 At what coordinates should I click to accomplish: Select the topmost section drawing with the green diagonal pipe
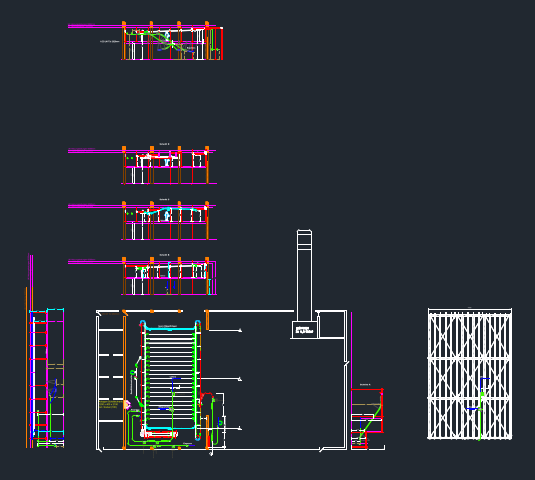tap(172, 41)
